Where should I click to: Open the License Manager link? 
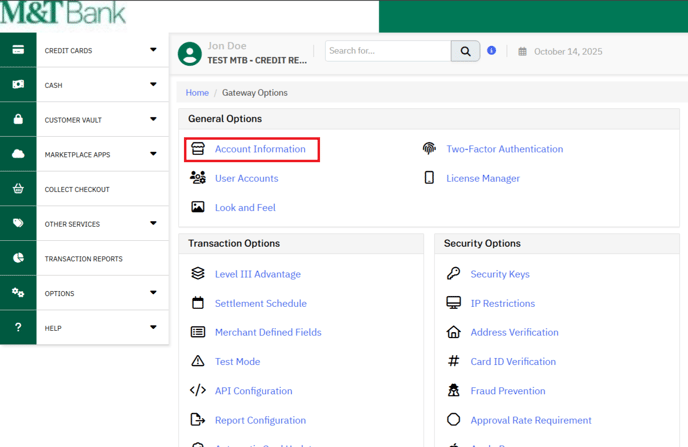pos(483,178)
